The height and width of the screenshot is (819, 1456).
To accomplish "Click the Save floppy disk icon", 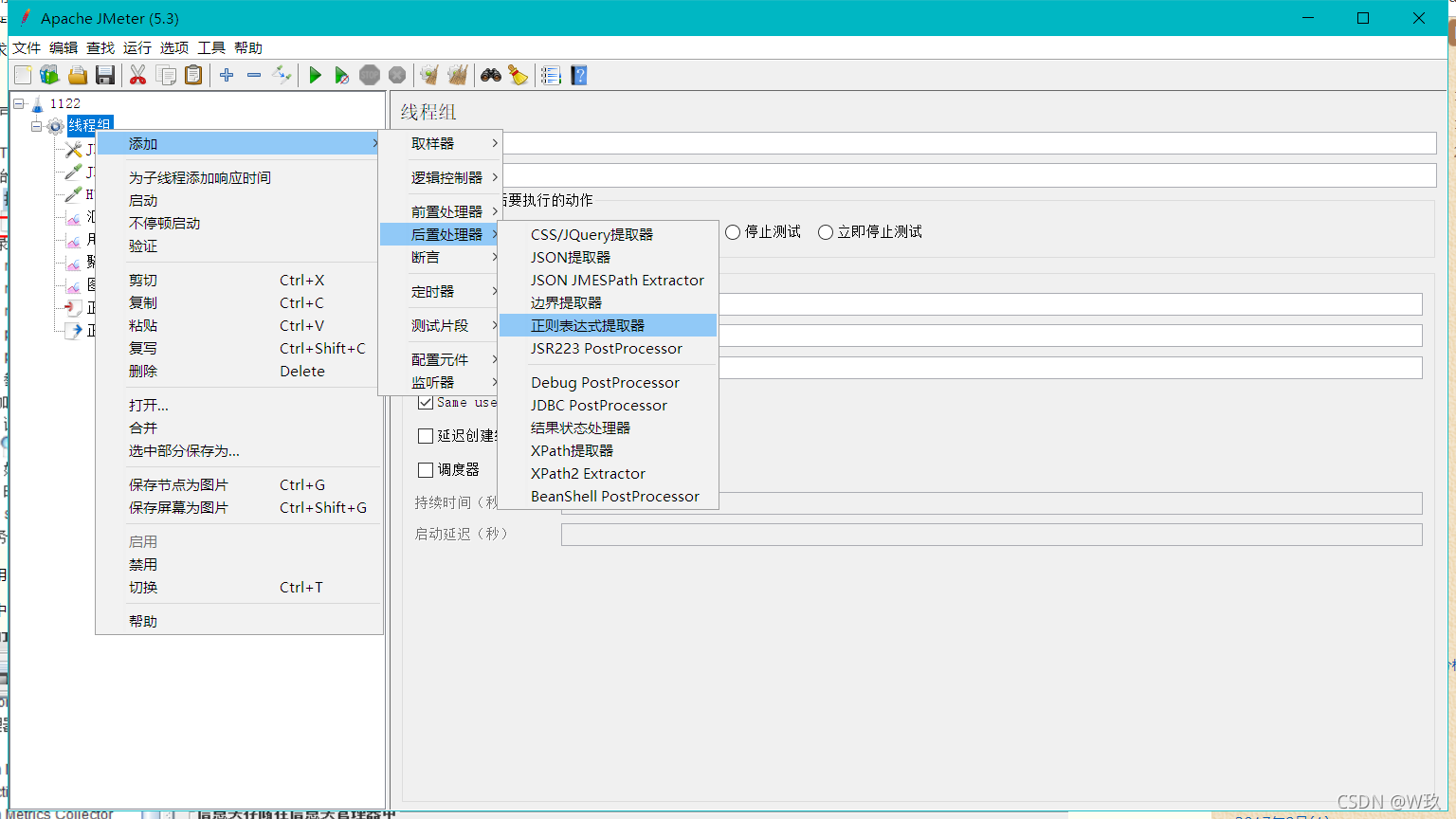I will click(x=105, y=75).
